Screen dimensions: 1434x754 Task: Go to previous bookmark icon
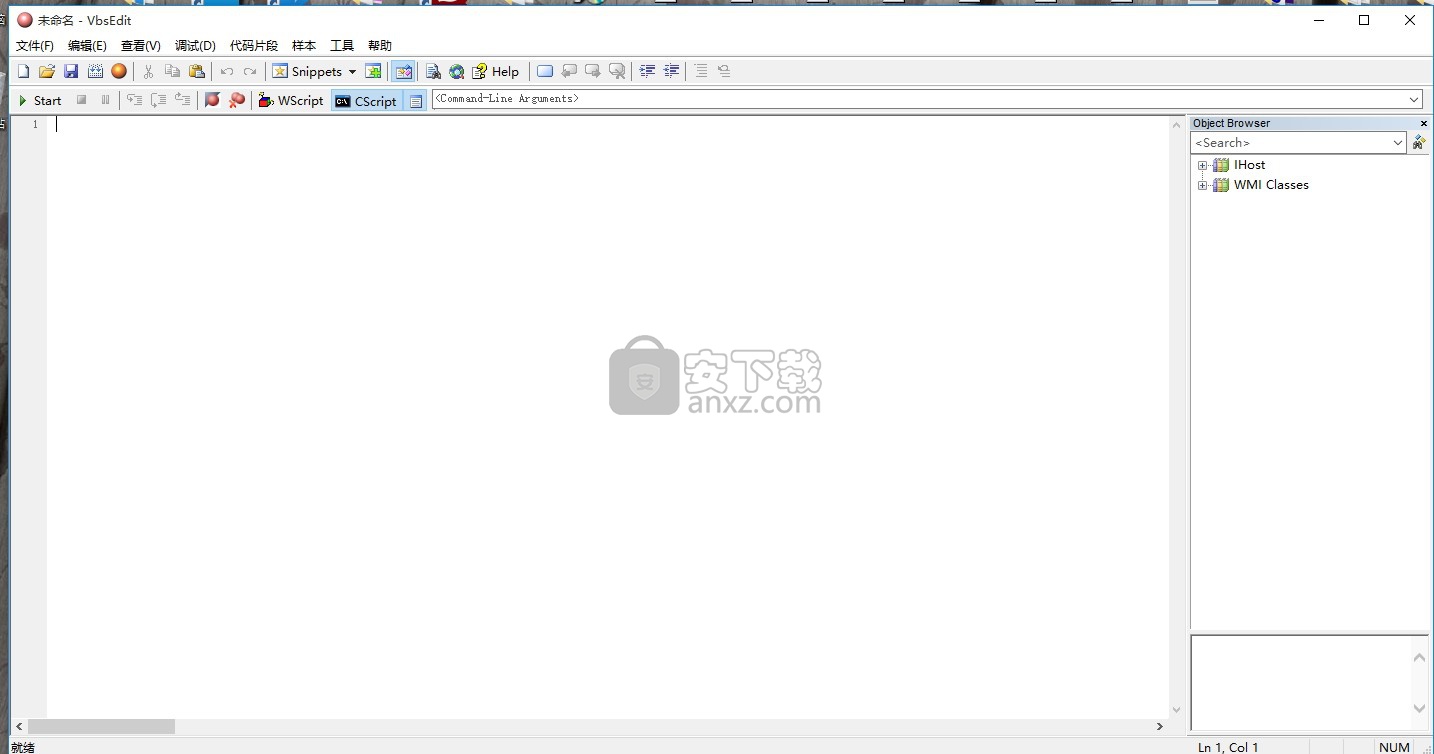pyautogui.click(x=569, y=71)
